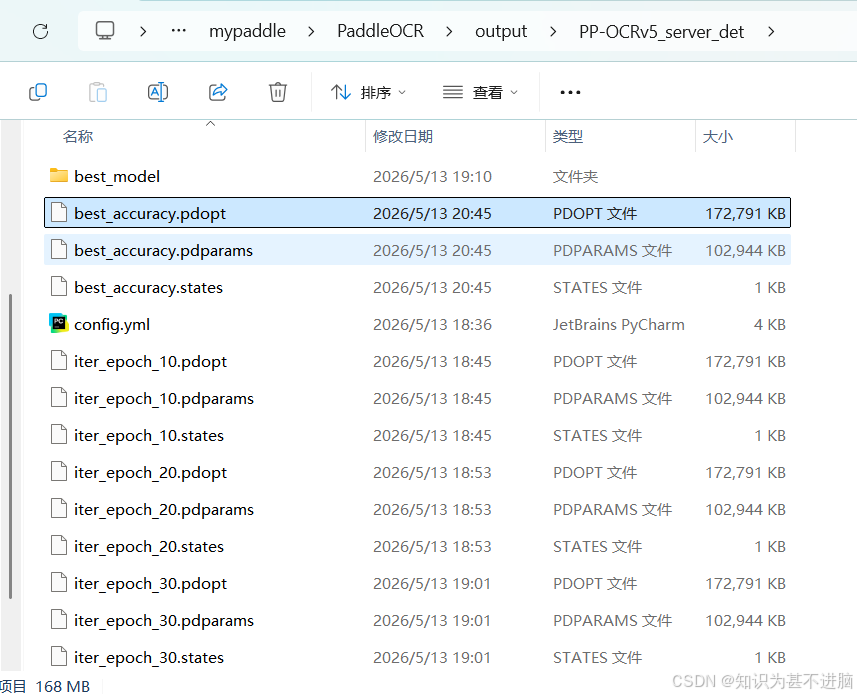This screenshot has width=857, height=696.
Task: Select the iter_epoch_10.states file
Action: tap(418, 435)
